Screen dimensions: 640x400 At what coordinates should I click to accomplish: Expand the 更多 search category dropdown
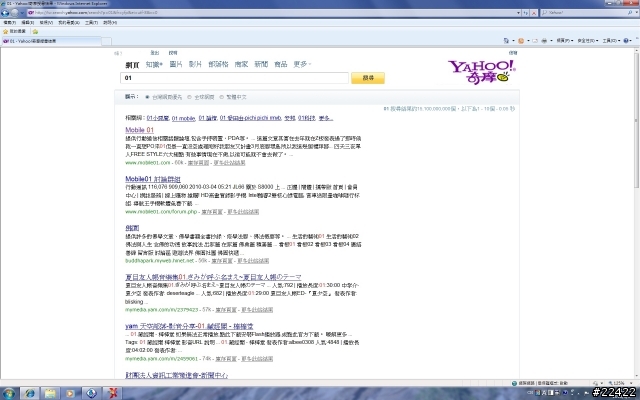pos(302,64)
